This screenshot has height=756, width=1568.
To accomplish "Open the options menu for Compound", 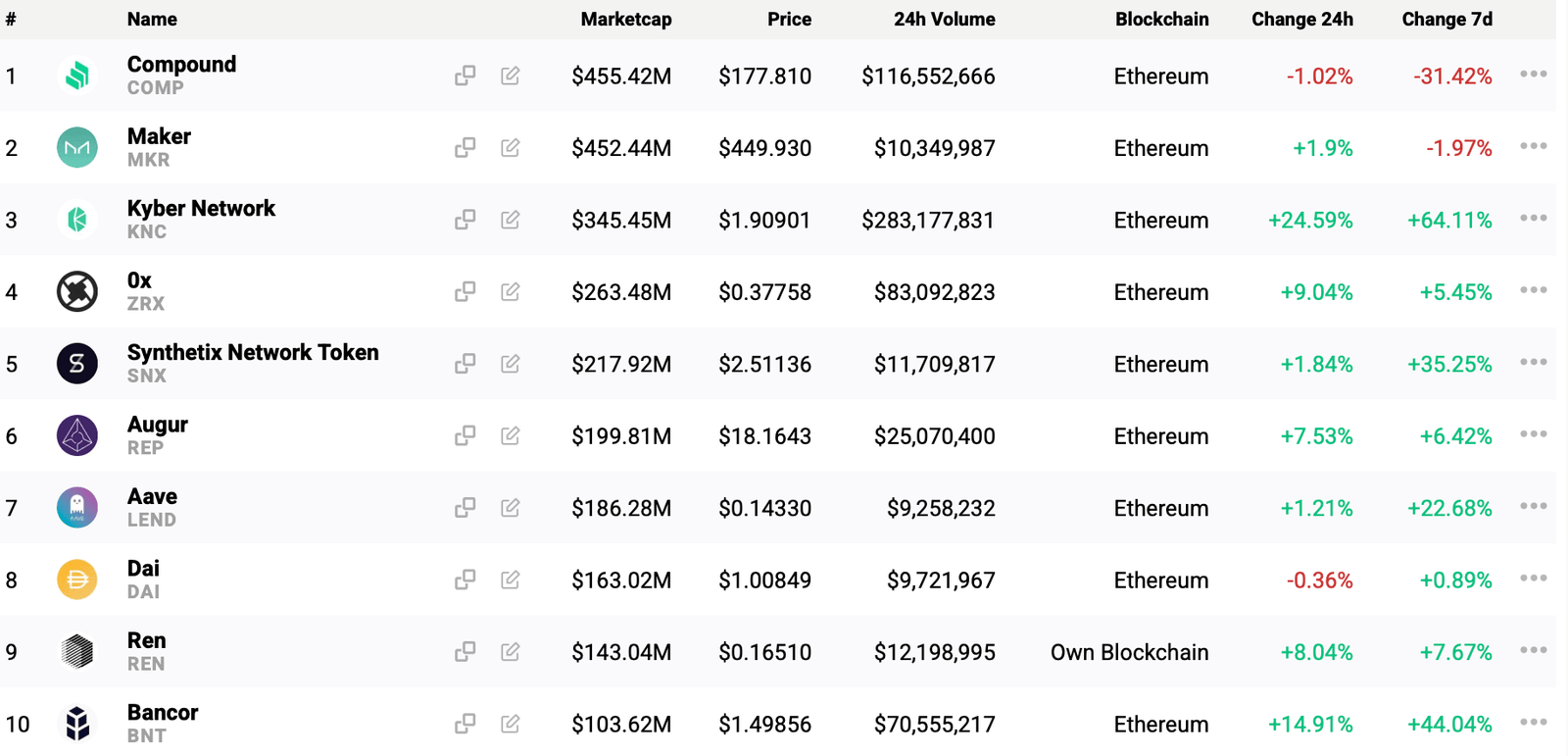I will coord(1532,74).
